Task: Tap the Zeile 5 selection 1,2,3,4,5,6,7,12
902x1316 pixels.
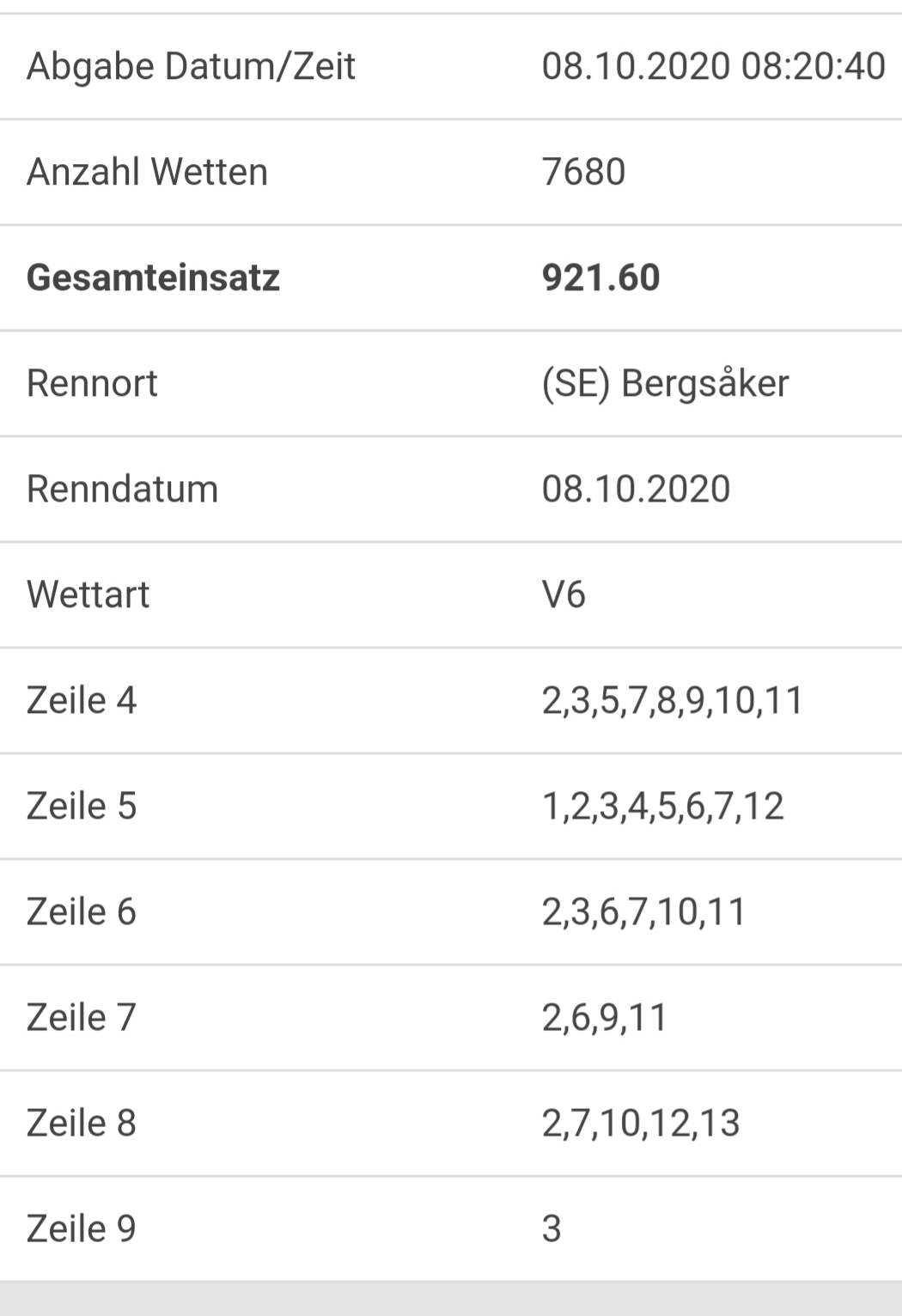Action: click(663, 807)
